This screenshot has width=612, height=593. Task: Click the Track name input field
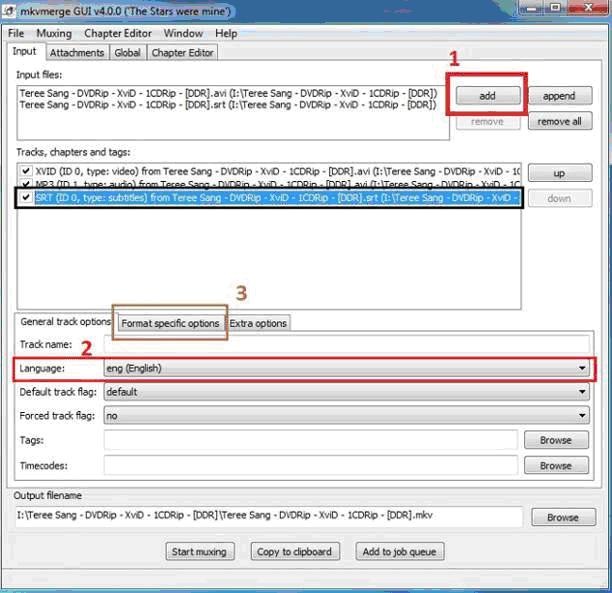point(347,344)
